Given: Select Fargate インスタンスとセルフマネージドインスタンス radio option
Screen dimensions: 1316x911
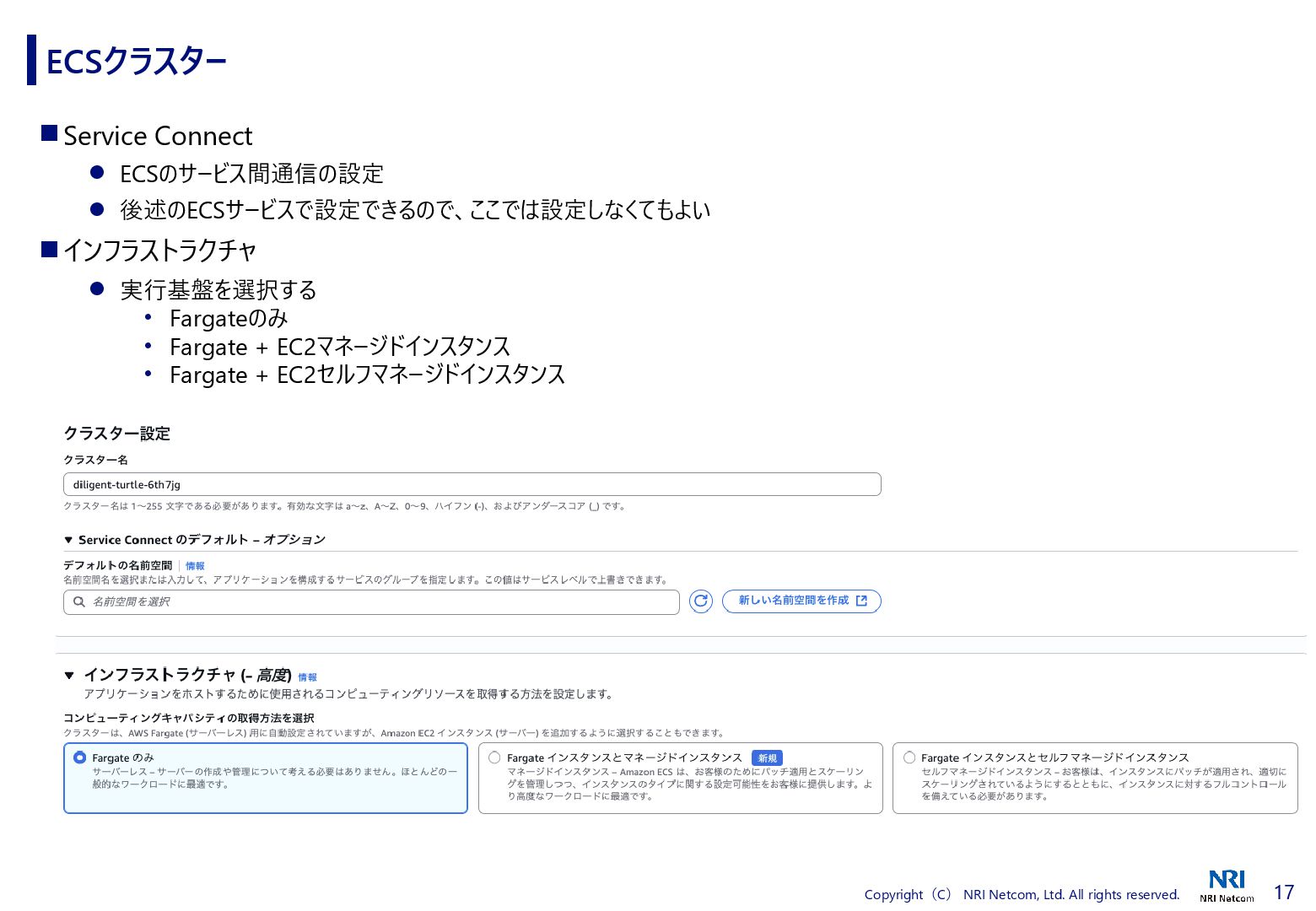Looking at the screenshot, I should [909, 757].
